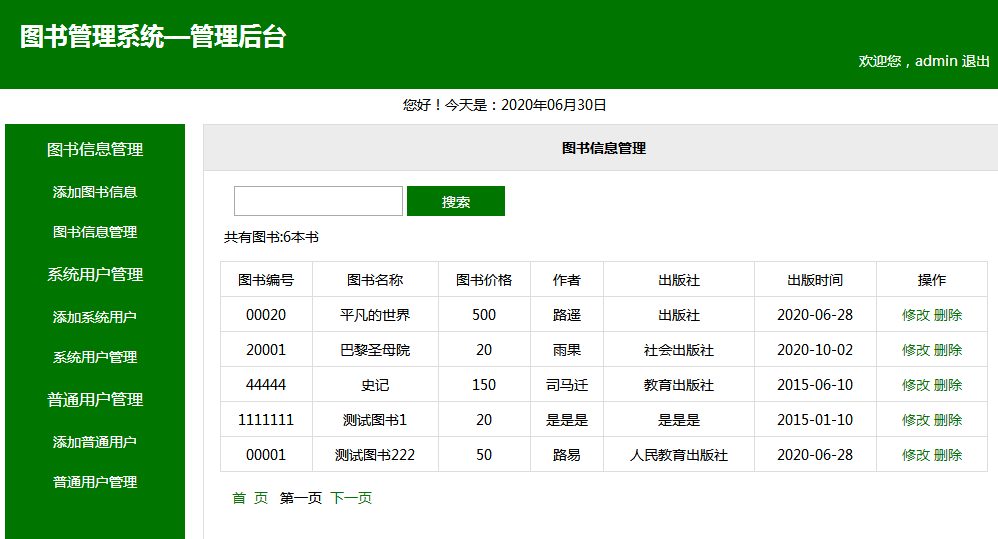Click the 退出 logout link

coord(975,61)
